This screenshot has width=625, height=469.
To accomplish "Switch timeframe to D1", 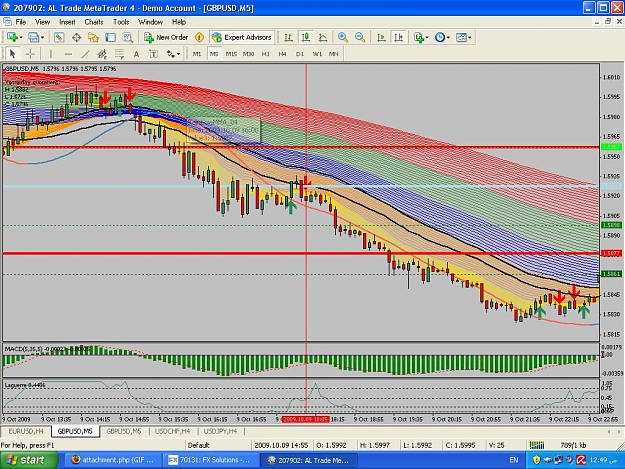I will click(300, 54).
